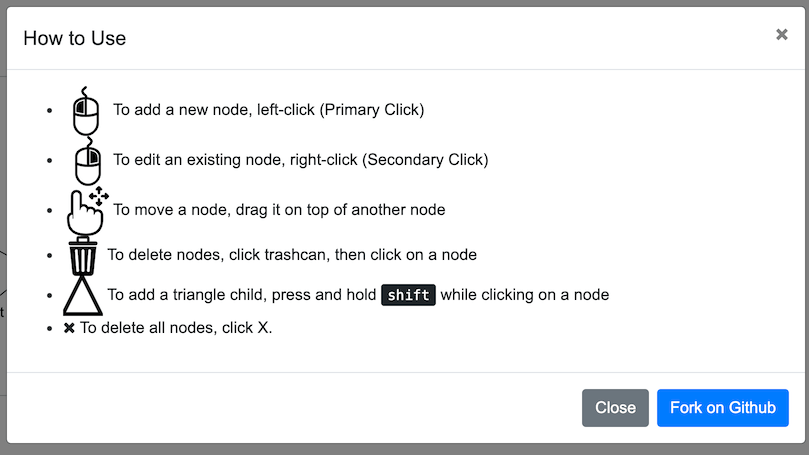Screen dimensions: 809x455
Task: Click the shift key badge
Action: coord(408,295)
